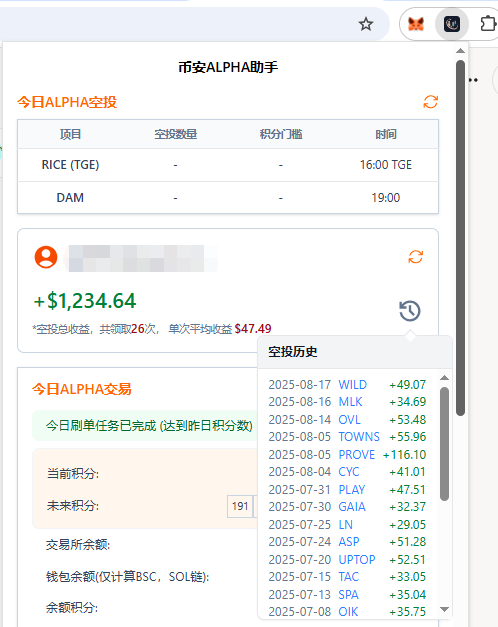Open the PROVE token link
Screen dimensions: 498x627
click(x=357, y=455)
